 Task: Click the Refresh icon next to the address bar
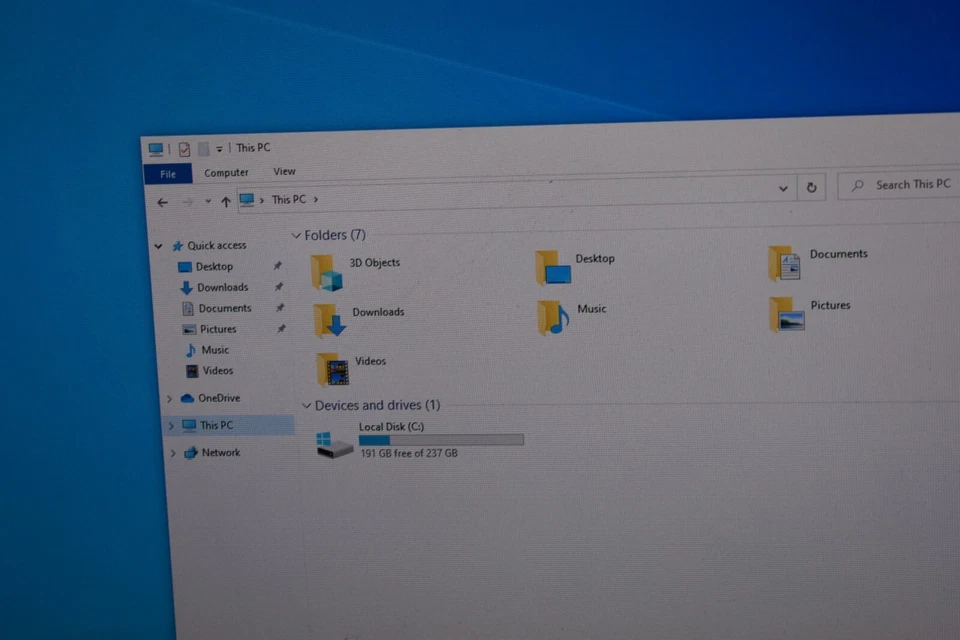click(811, 187)
